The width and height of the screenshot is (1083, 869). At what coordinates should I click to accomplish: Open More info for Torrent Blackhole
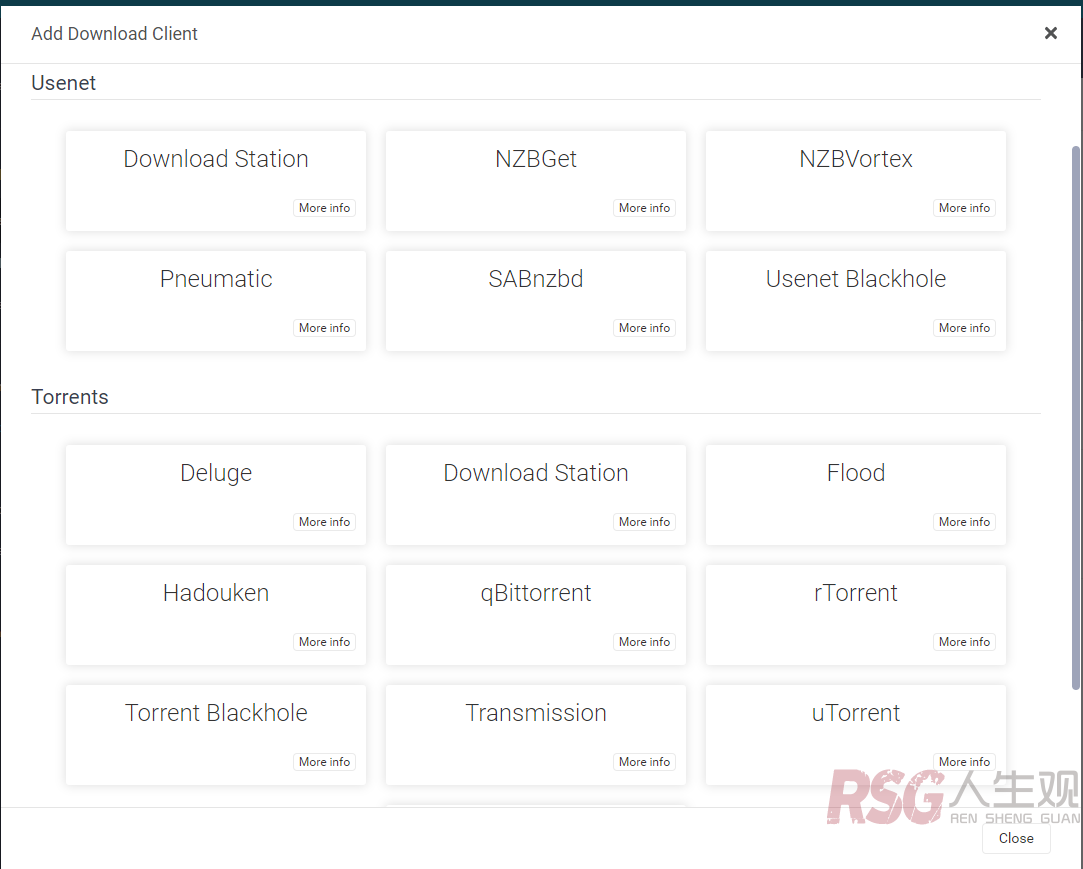[324, 762]
